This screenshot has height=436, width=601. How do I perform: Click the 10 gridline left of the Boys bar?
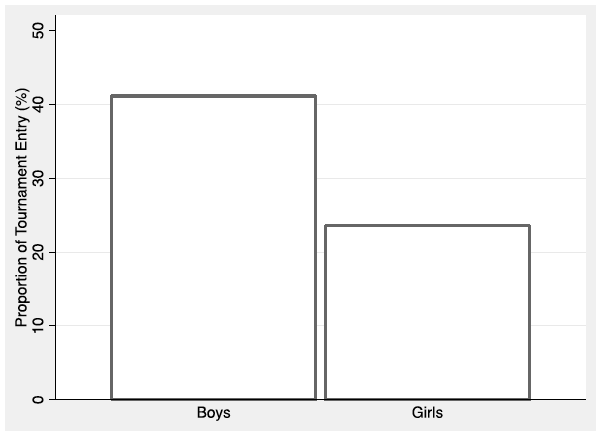(83, 326)
